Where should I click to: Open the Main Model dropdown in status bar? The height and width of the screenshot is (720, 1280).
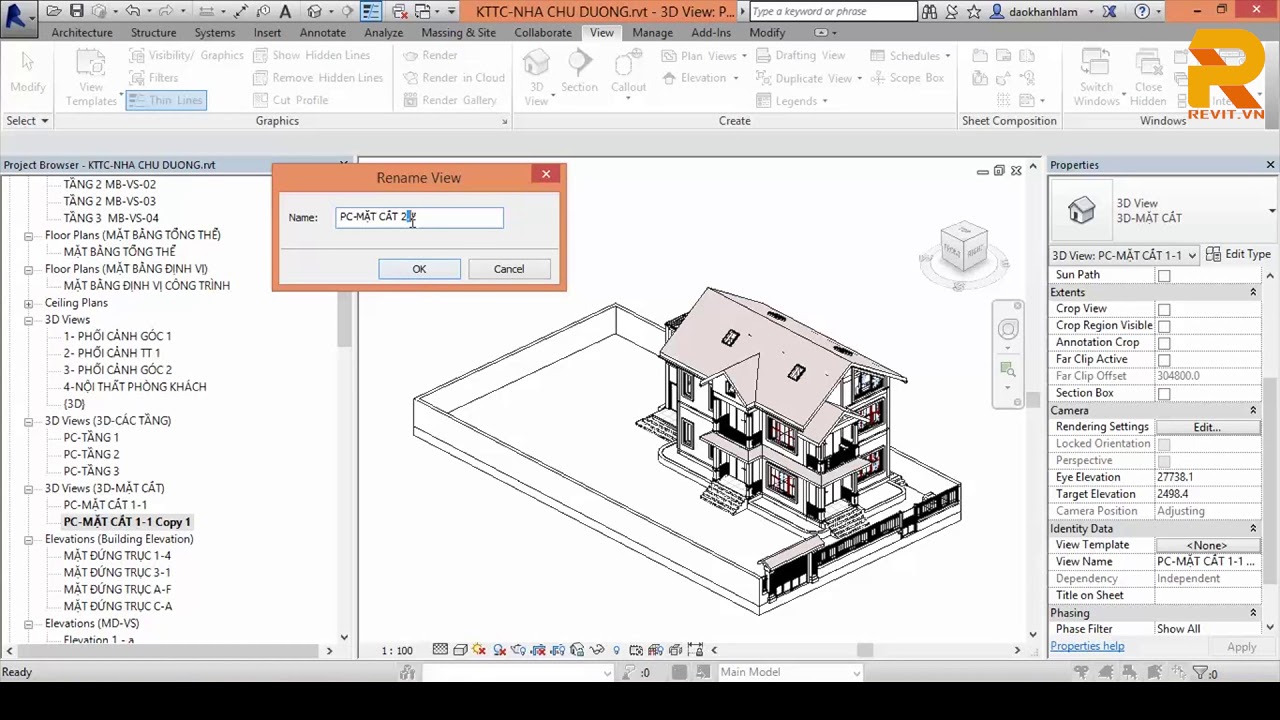coord(790,672)
